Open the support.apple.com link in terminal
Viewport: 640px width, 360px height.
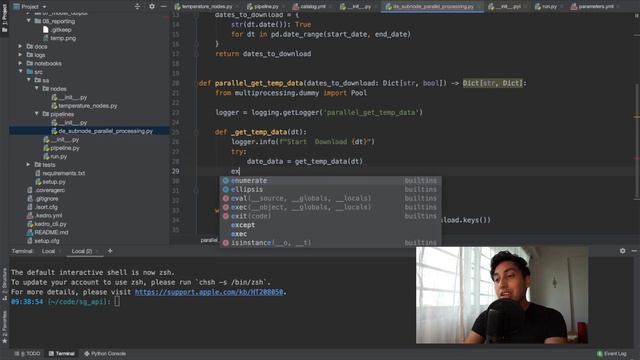[x=209, y=292]
